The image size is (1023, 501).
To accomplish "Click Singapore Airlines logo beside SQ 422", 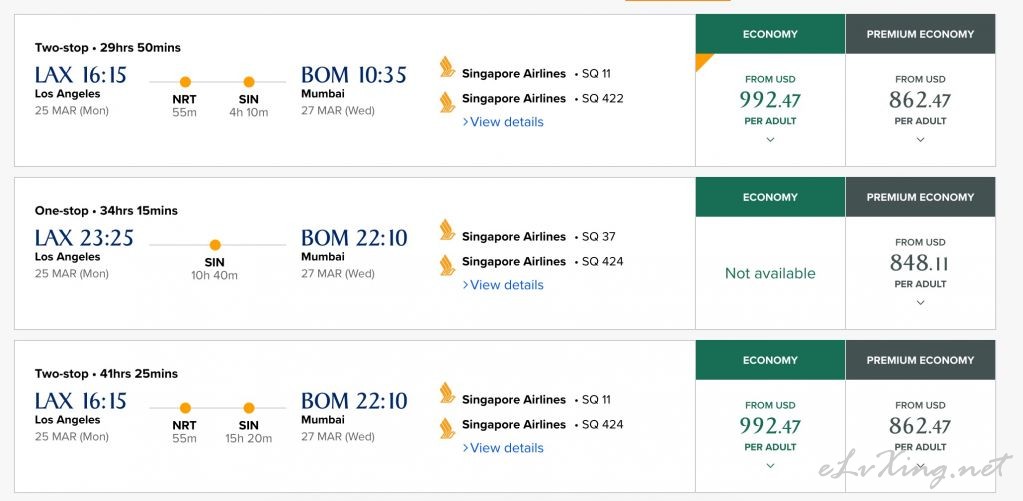I will [x=447, y=102].
